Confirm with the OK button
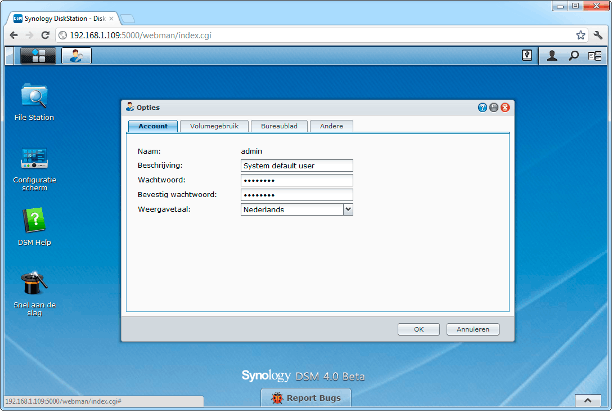The height and width of the screenshot is (411, 612). [418, 329]
